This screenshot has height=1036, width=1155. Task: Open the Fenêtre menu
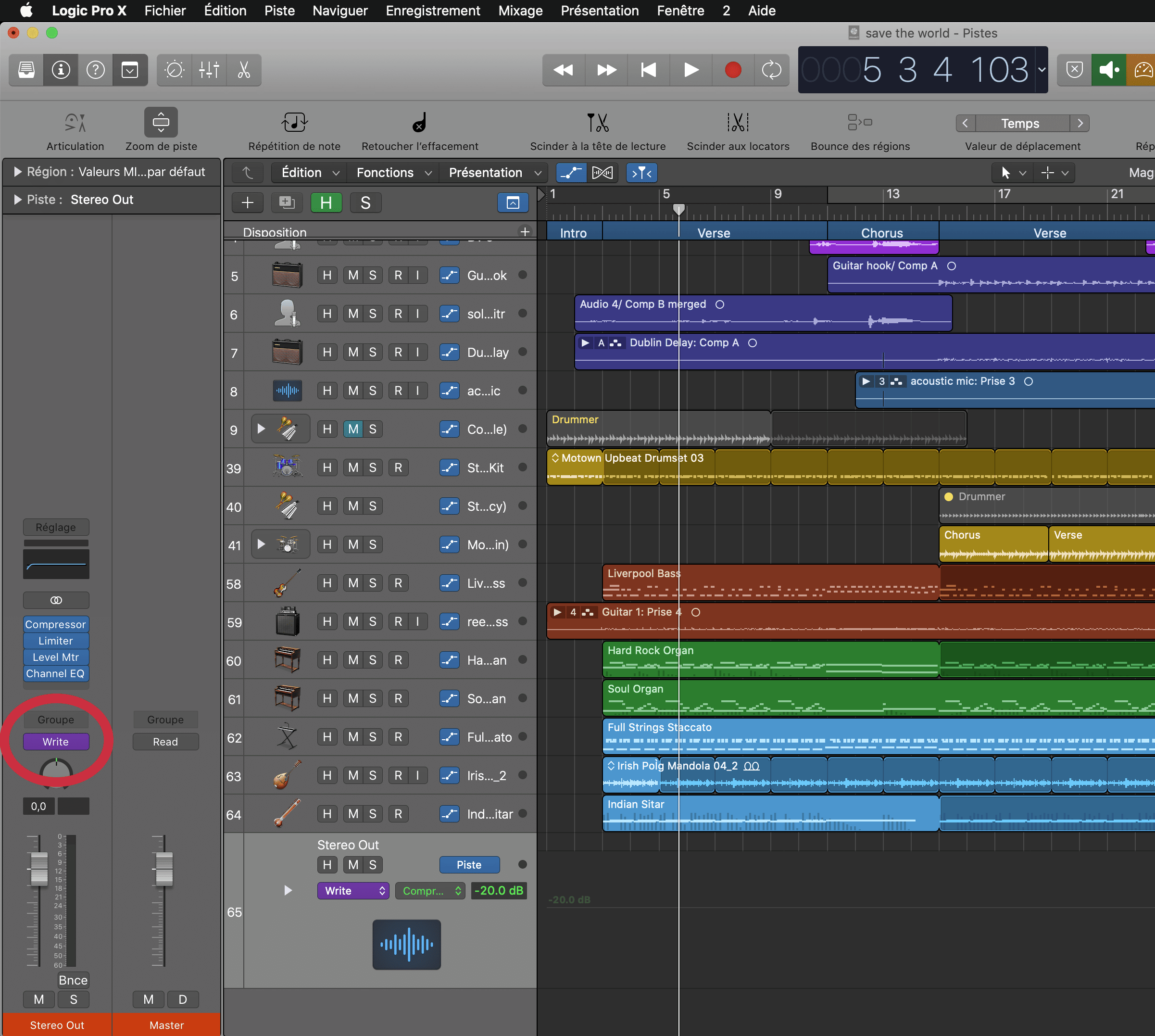680,10
